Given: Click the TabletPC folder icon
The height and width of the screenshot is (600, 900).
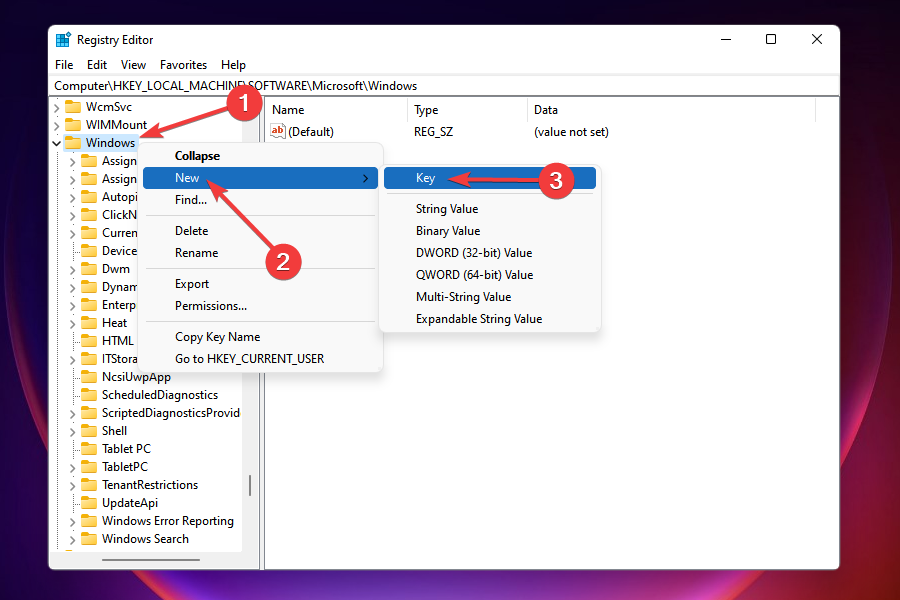Looking at the screenshot, I should [x=89, y=466].
